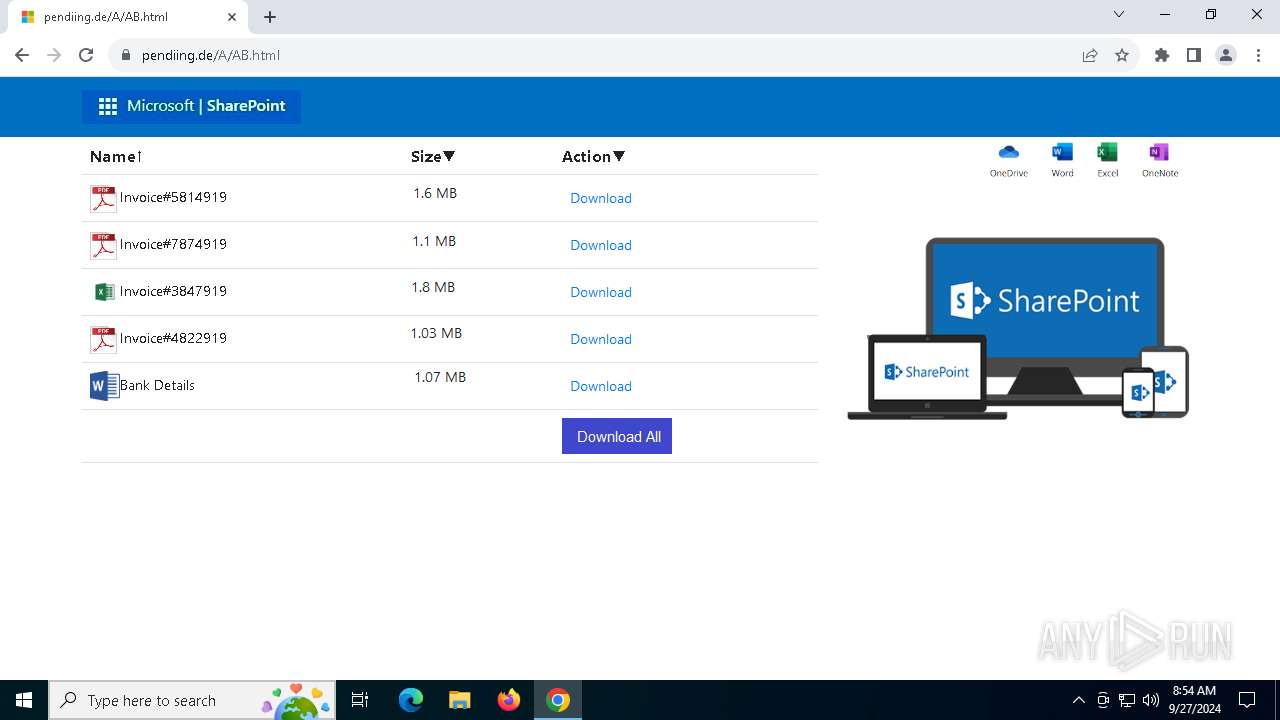Launch Microsoft Edge from the taskbar

pos(411,700)
